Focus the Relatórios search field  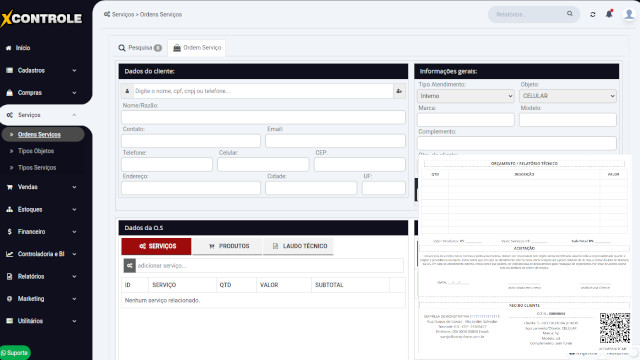529,14
